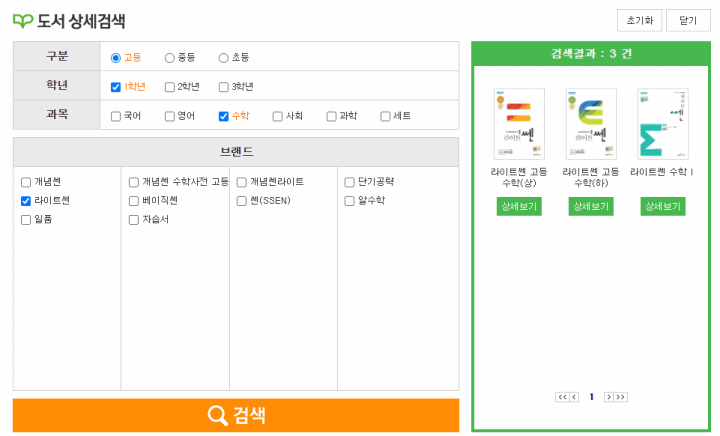The image size is (720, 436).
Task: Click the 검색결과 : 3 건 header
Action: pos(591,54)
